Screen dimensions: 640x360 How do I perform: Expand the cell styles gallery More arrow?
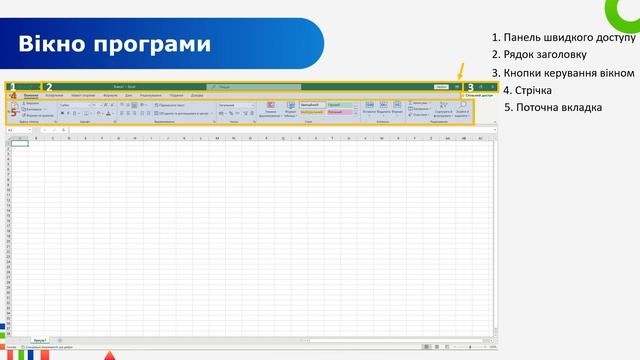(x=356, y=114)
